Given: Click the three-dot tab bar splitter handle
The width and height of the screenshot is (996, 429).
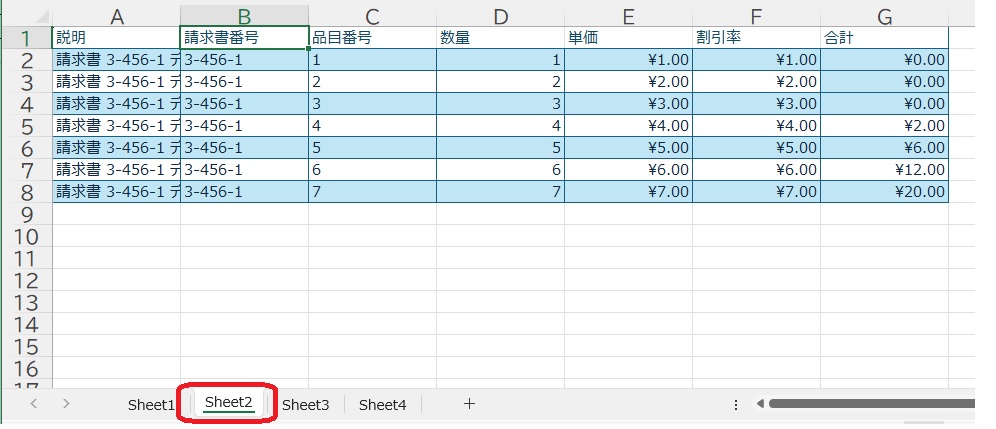Looking at the screenshot, I should point(736,405).
